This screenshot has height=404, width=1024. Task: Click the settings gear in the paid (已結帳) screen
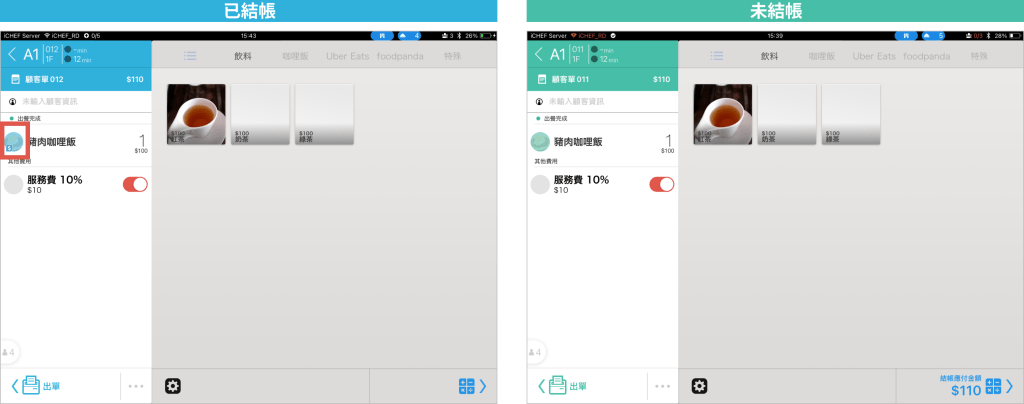tap(172, 386)
